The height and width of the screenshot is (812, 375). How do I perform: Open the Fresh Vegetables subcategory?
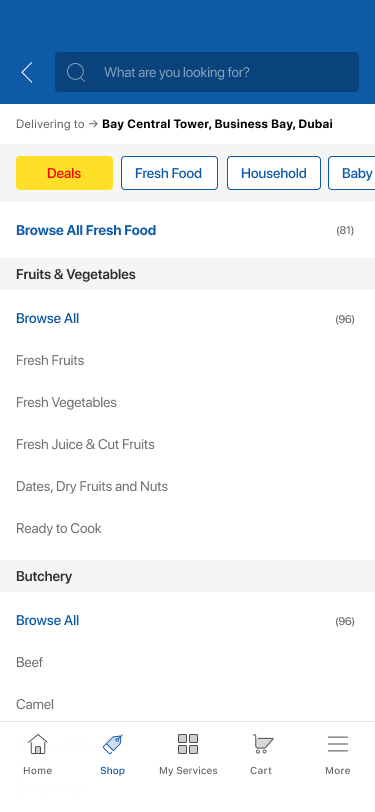tap(66, 402)
